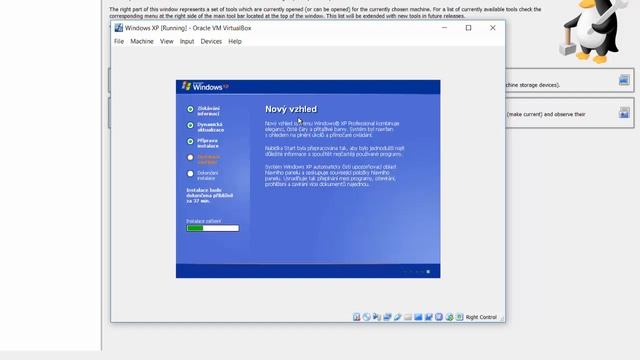Click the storage devices description in background Manager
Image resolution: width=640 pixels, height=360 pixels.
point(533,85)
